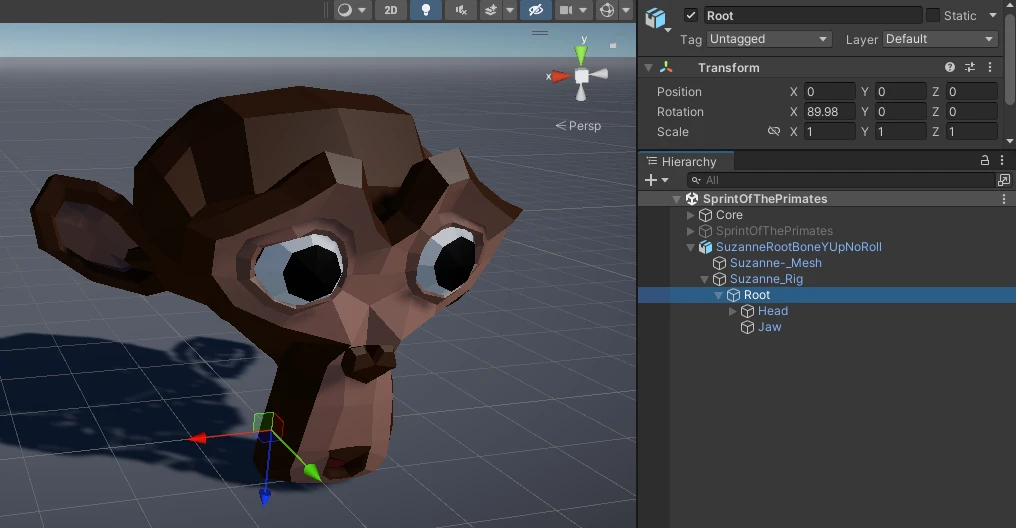Click the Scale Y field

[900, 132]
